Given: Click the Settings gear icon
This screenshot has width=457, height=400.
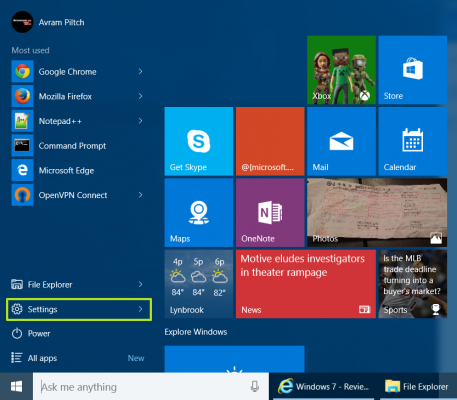Looking at the screenshot, I should click(17, 309).
